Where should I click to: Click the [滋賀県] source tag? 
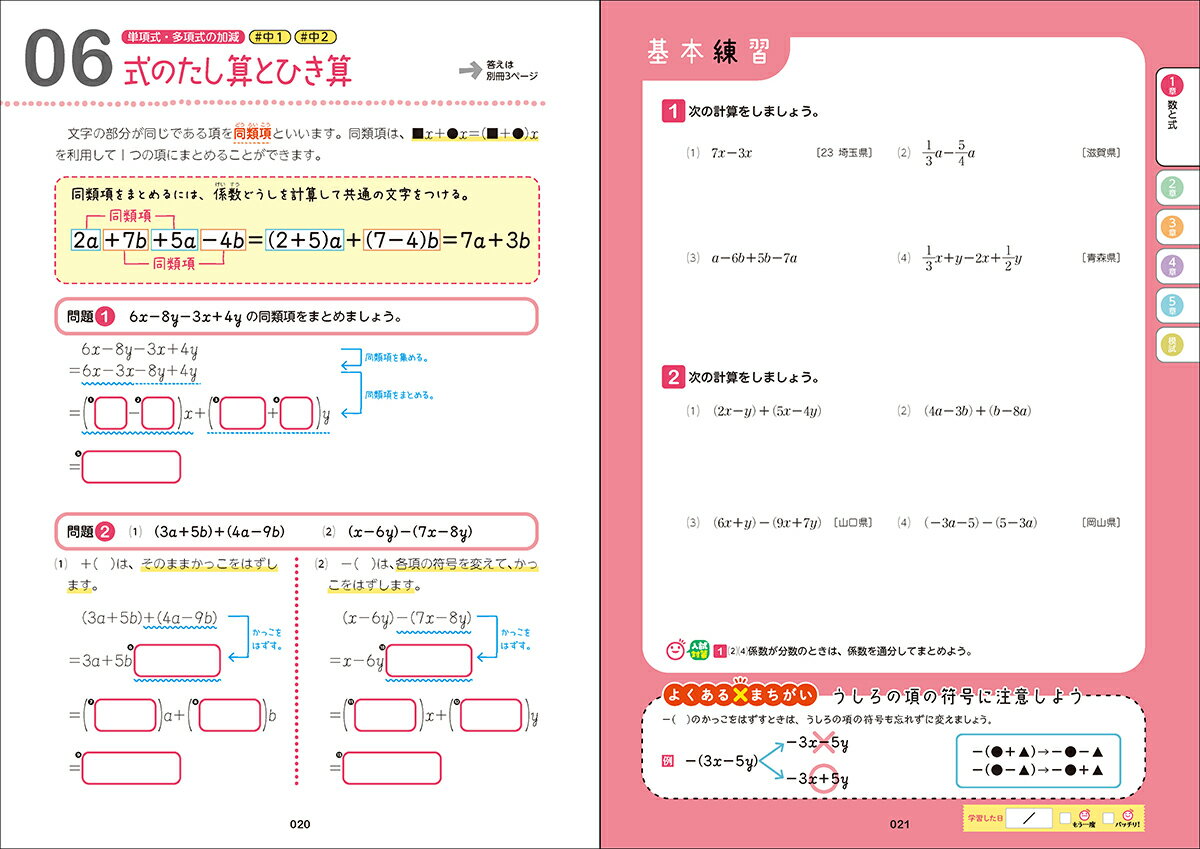(1100, 153)
